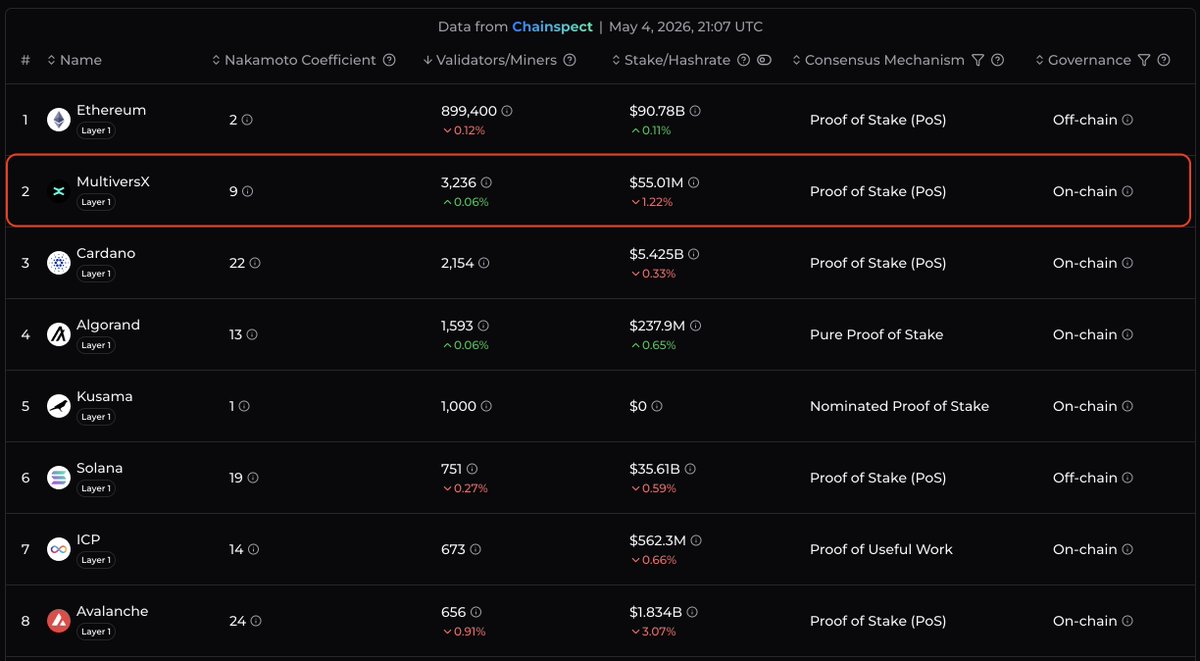Sort by Nakamoto Coefficient column
This screenshot has height=661, width=1200.
(294, 60)
